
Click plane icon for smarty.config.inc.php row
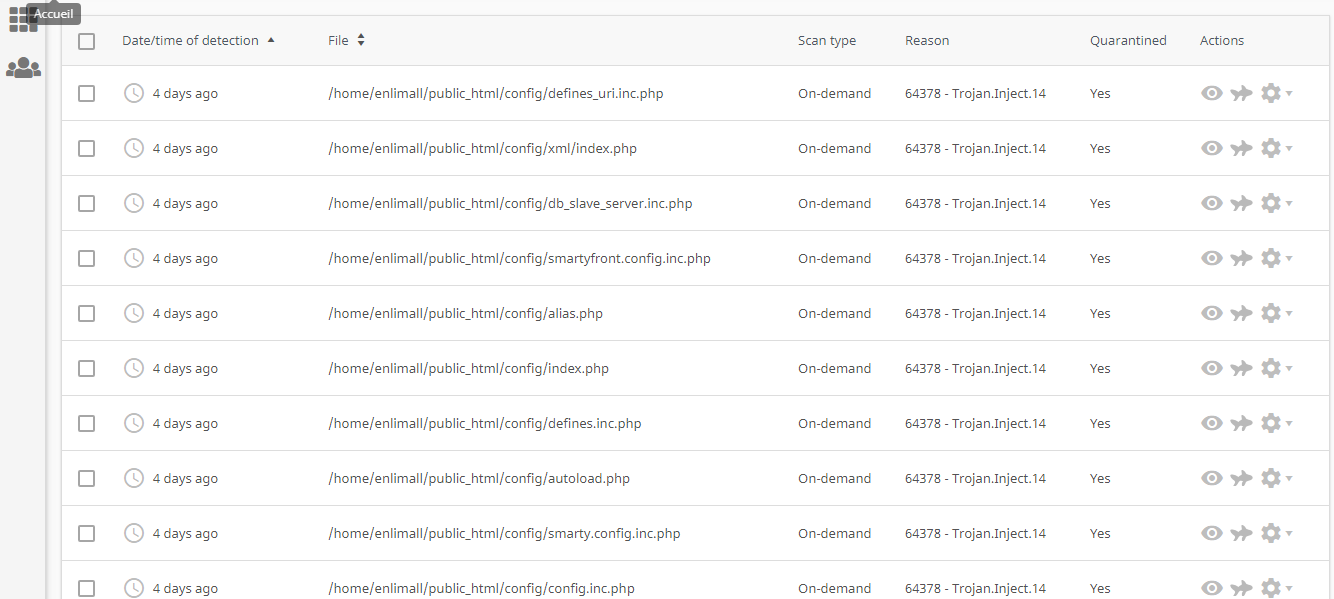[x=1241, y=533]
